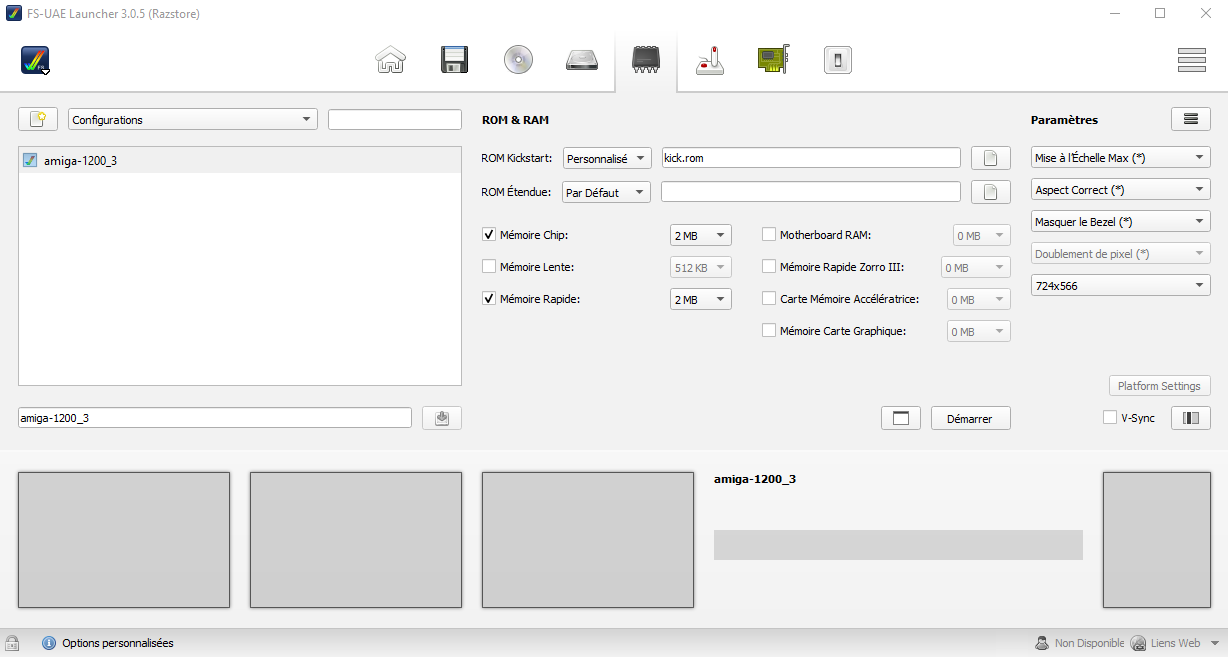Open the ROM Kickstart type dropdown
Viewport: 1228px width, 657px height.
coord(607,158)
